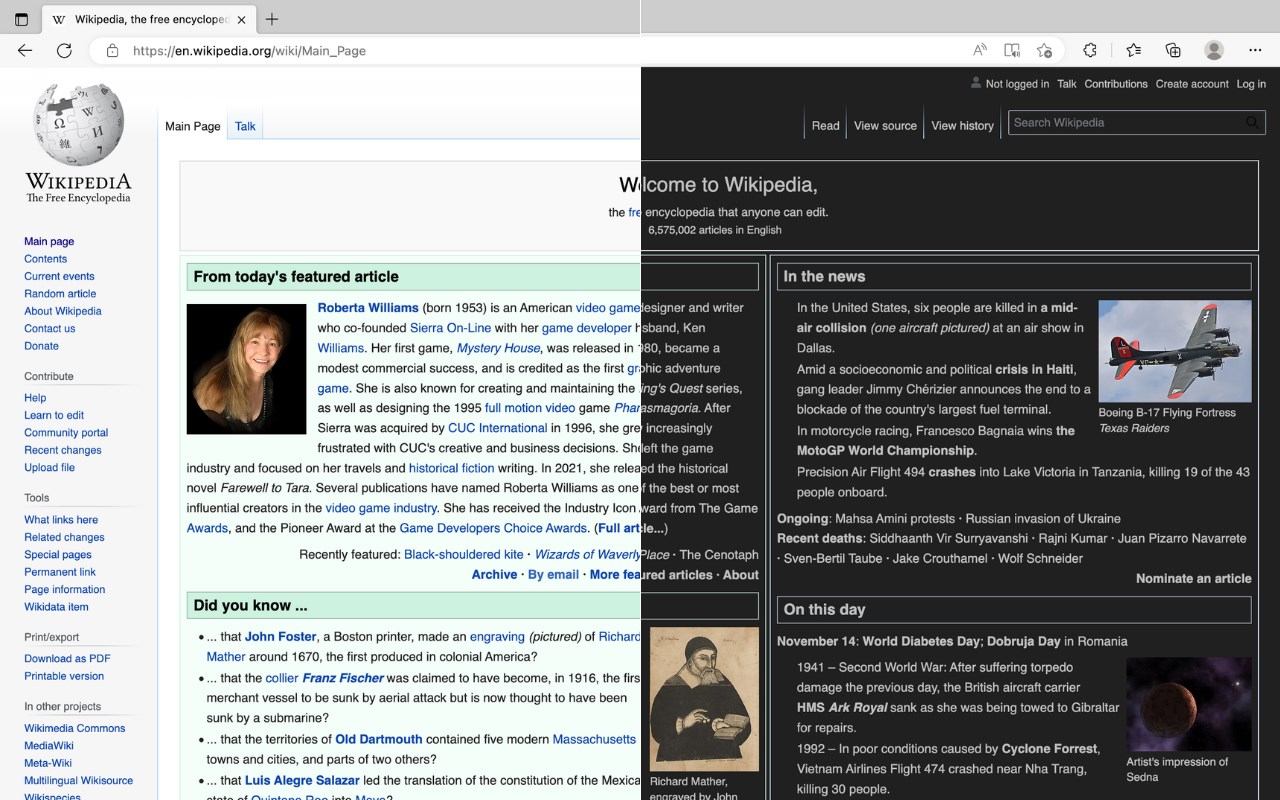The height and width of the screenshot is (800, 1280).
Task: Open the browser profile avatar
Action: pyautogui.click(x=1214, y=50)
